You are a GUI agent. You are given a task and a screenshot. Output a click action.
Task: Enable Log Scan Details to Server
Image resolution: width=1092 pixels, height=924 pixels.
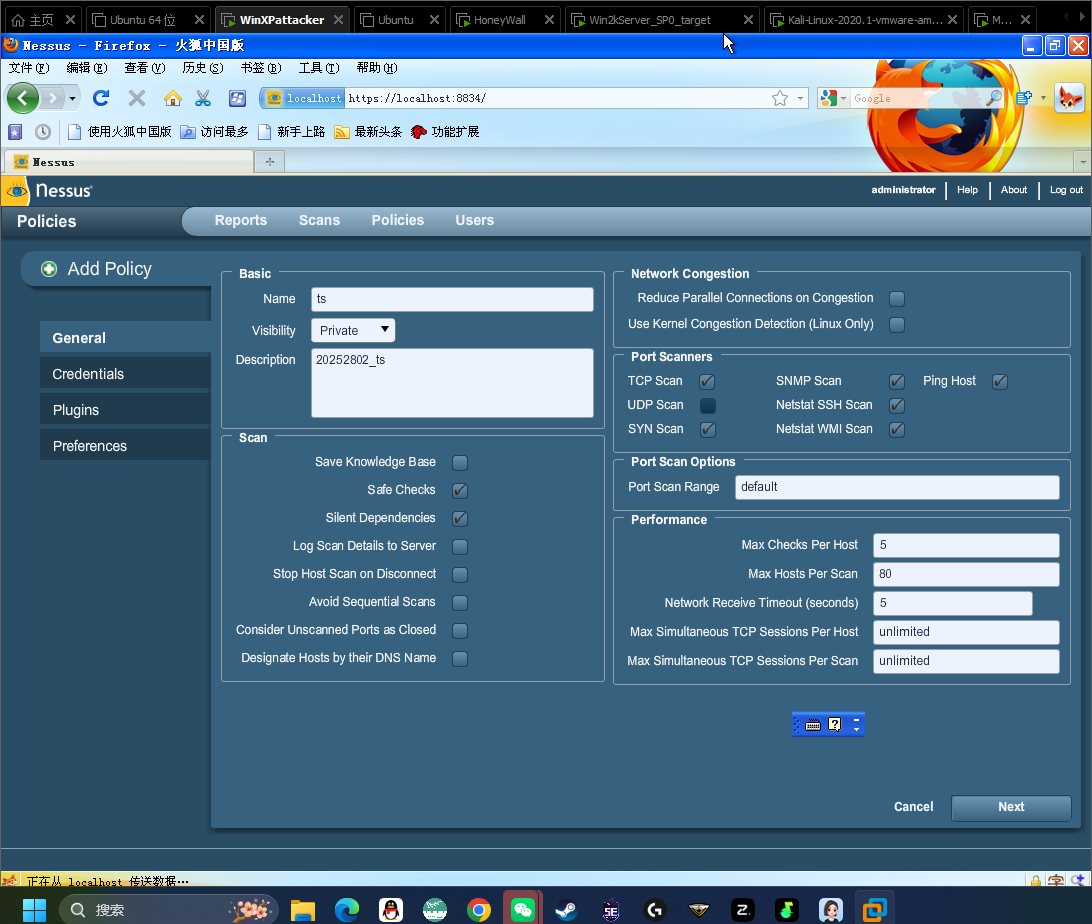click(460, 547)
